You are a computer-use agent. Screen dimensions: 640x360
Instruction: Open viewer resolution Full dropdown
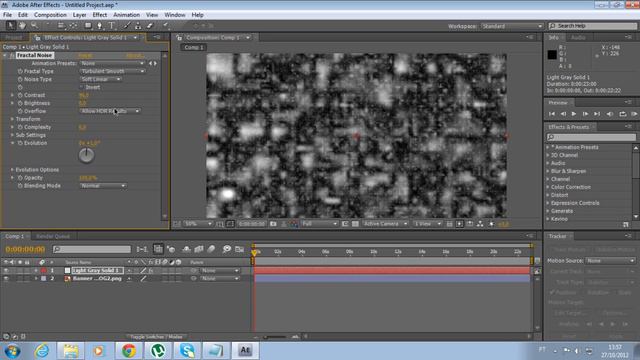[320, 224]
